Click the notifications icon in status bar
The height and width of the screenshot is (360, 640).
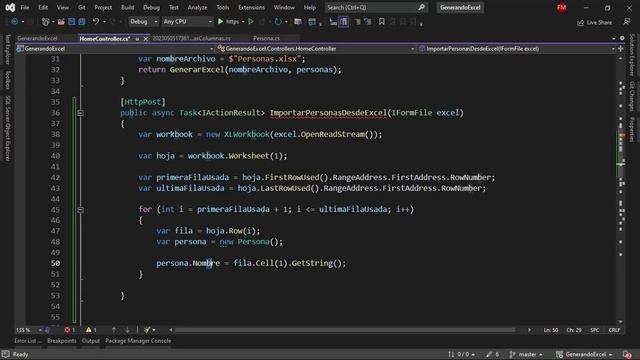[627, 354]
